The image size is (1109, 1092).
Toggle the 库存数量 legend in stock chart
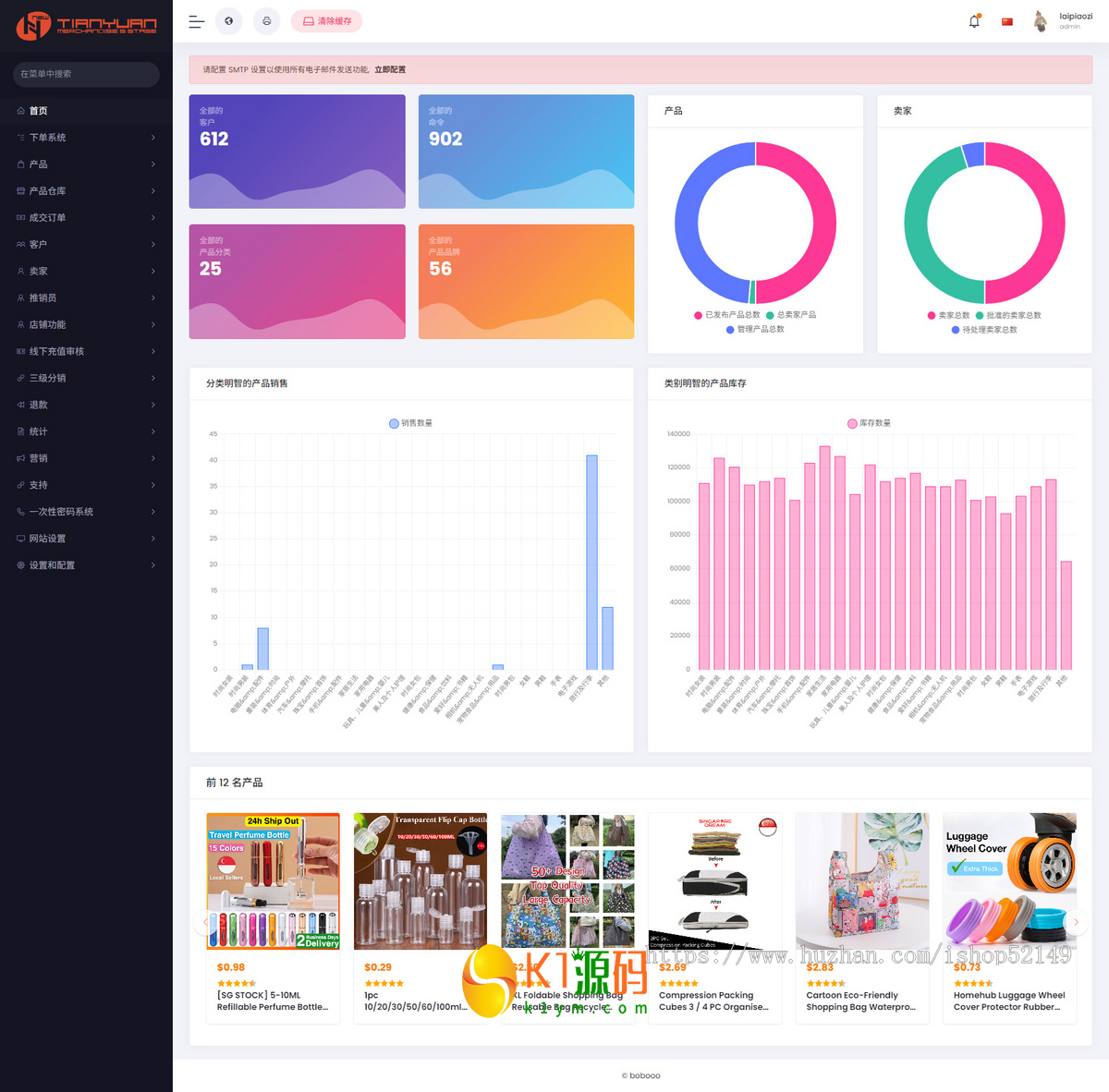[x=869, y=423]
